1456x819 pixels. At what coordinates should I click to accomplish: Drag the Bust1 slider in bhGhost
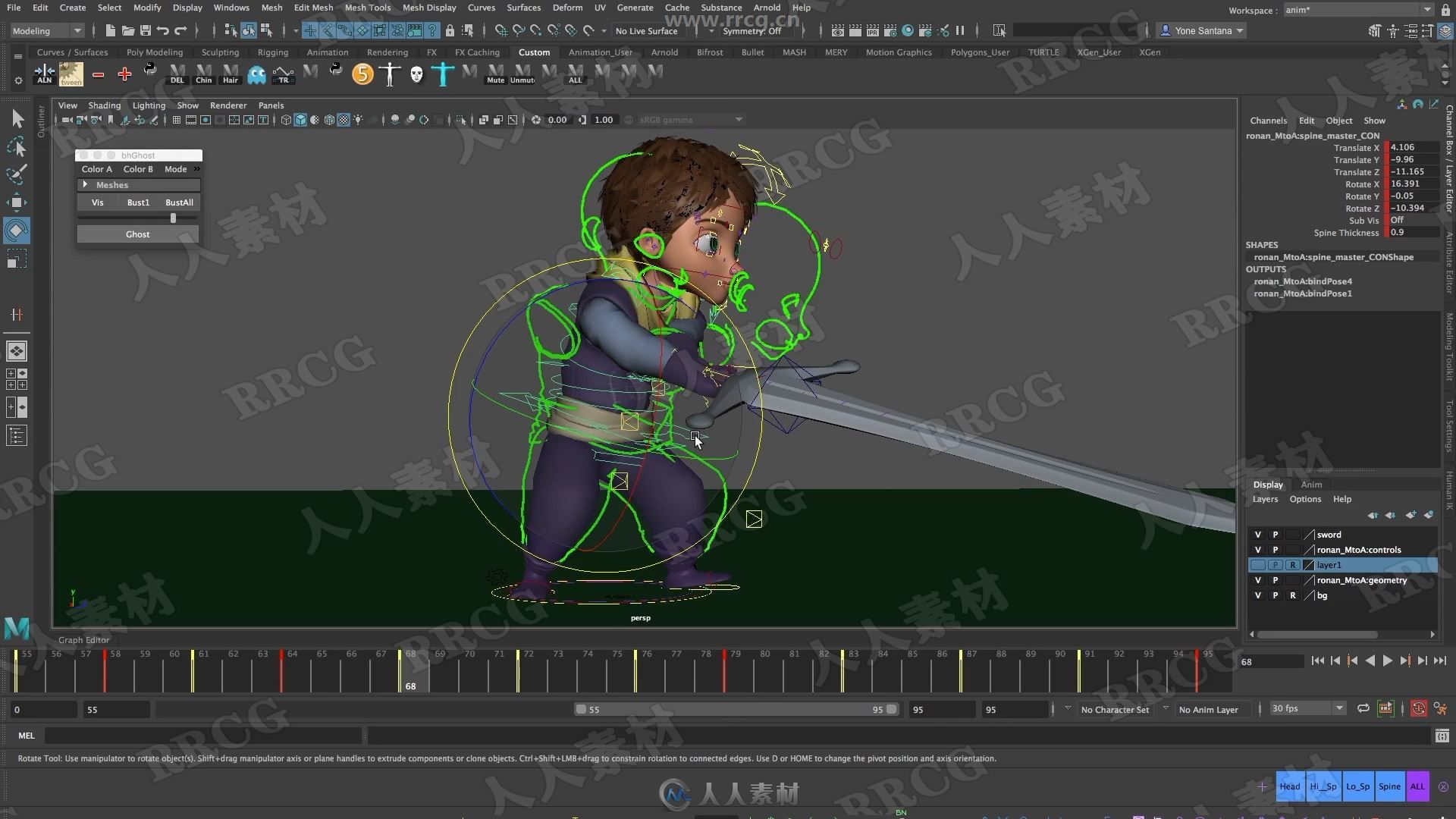click(x=174, y=218)
